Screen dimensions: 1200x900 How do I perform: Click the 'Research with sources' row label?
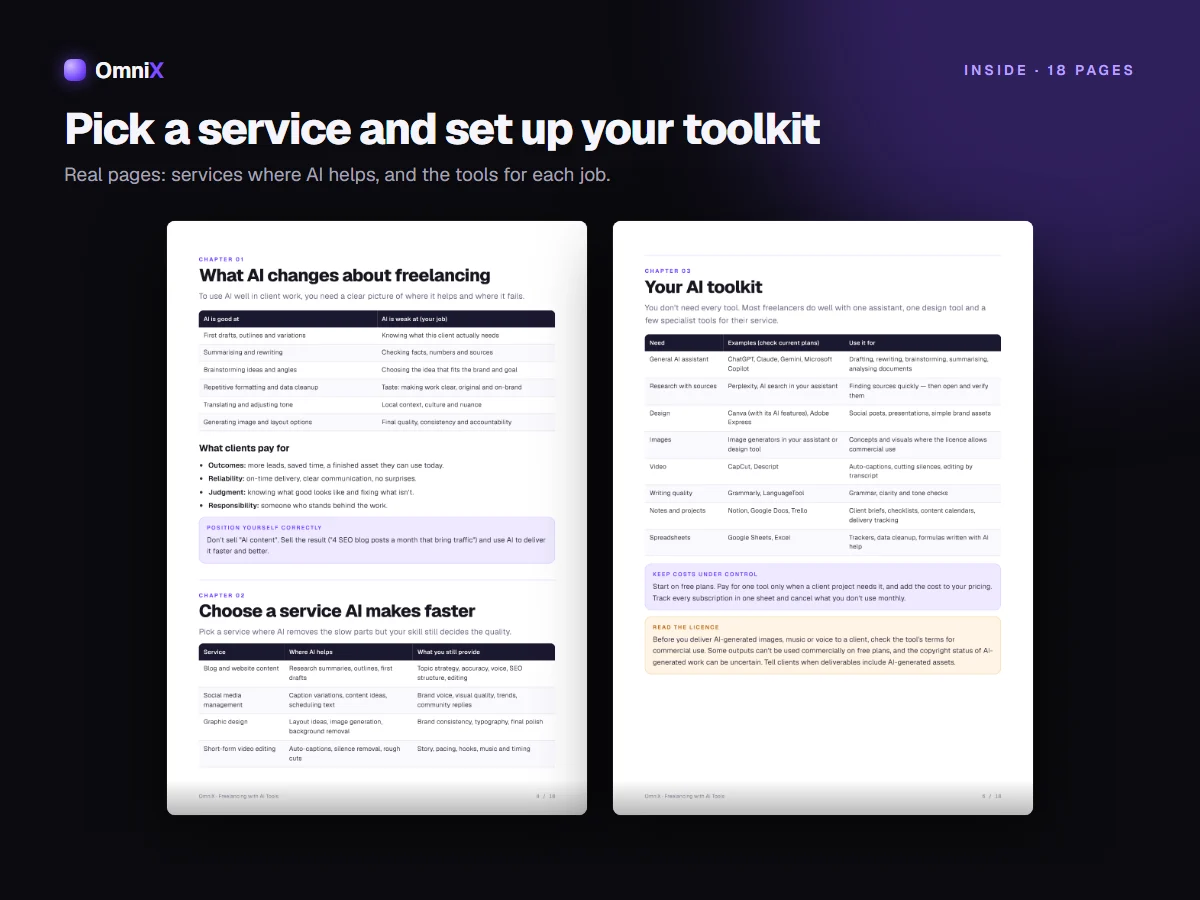click(x=683, y=386)
